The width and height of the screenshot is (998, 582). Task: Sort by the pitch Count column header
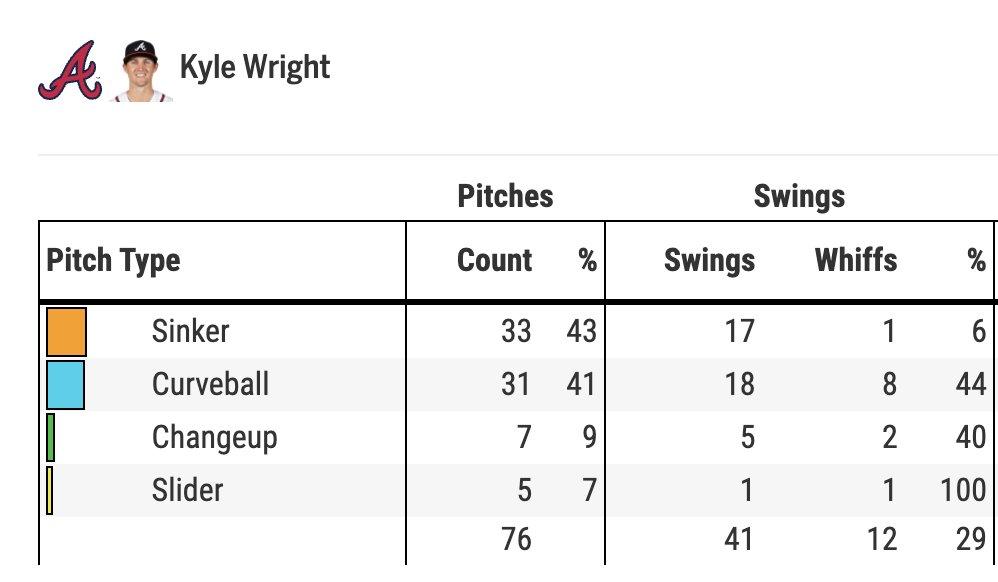click(x=494, y=261)
